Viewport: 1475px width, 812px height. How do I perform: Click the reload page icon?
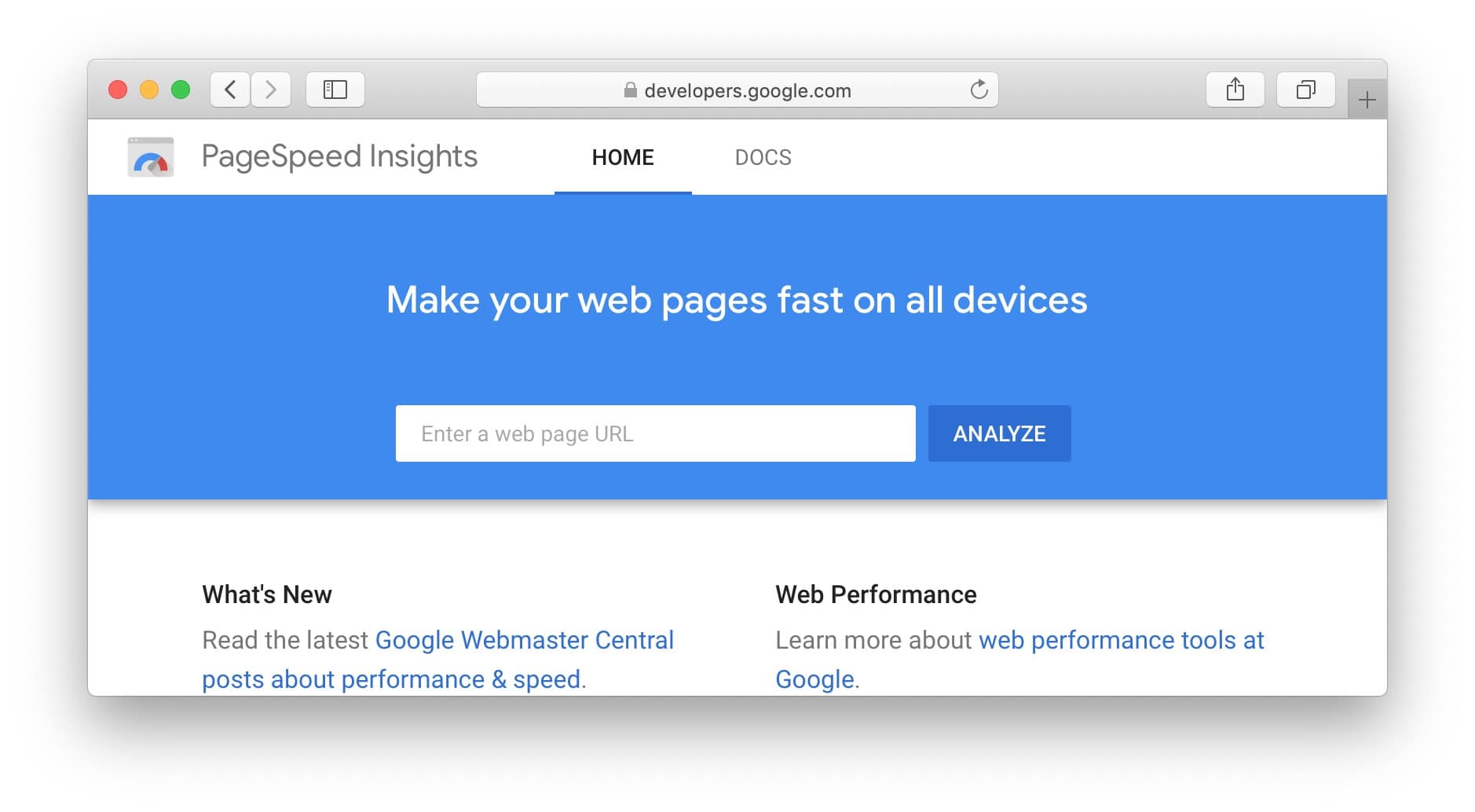978,90
